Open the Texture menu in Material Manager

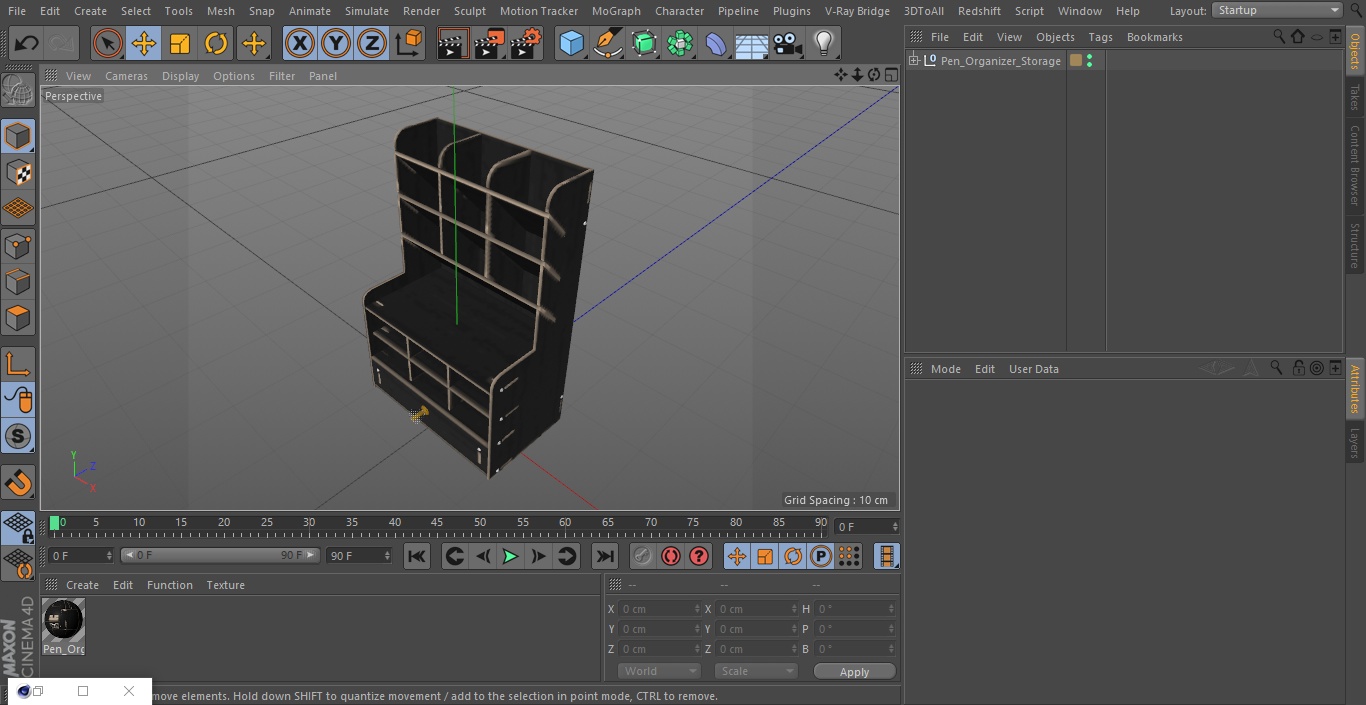[225, 585]
